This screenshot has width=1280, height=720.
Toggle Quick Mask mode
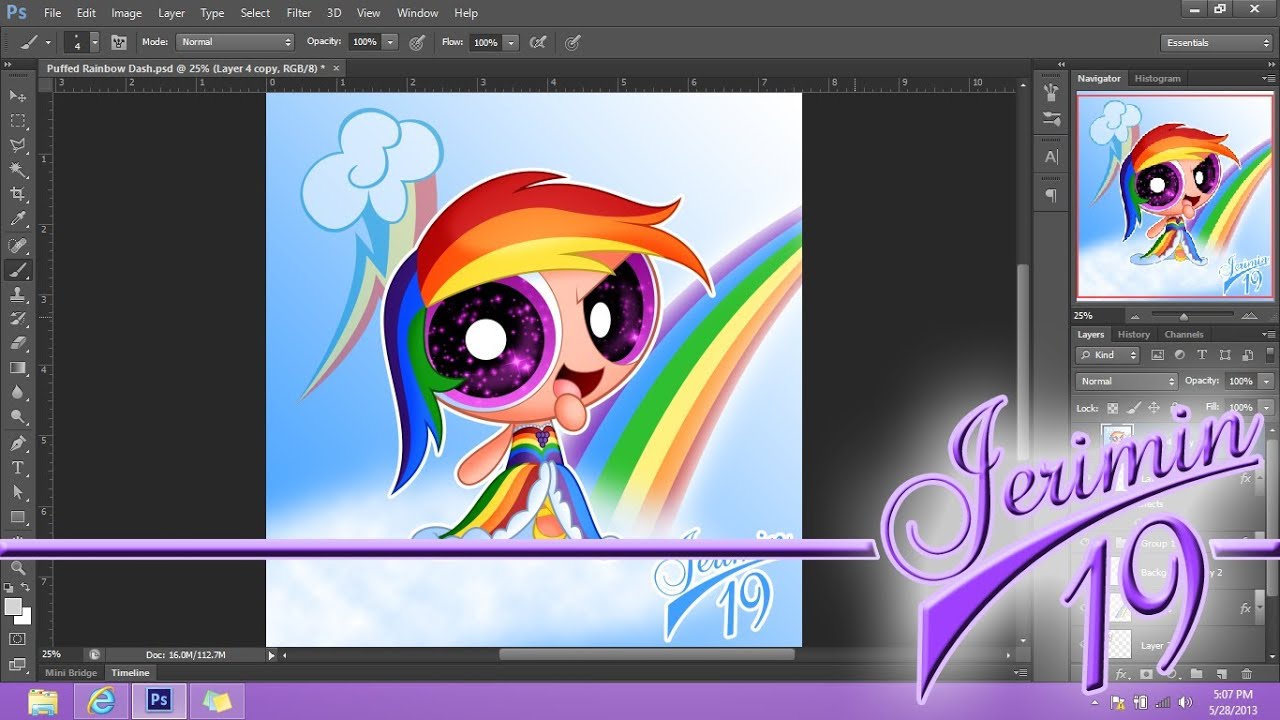point(18,639)
